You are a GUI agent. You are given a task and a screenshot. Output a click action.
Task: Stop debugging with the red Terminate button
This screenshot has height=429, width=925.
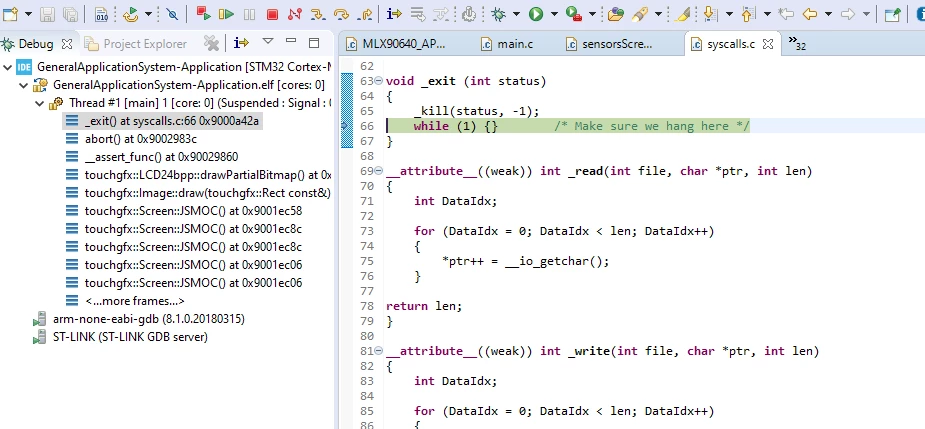tap(272, 14)
